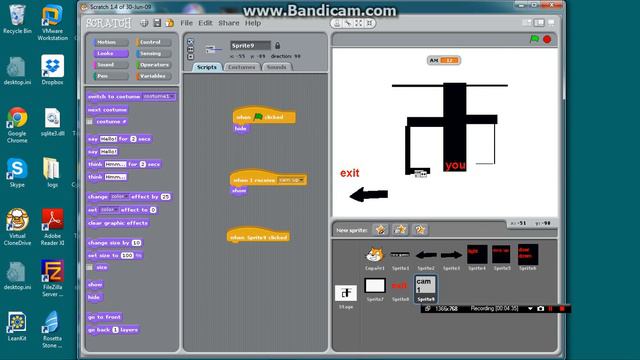Open the File menu
This screenshot has height=360, width=640.
click(x=186, y=23)
